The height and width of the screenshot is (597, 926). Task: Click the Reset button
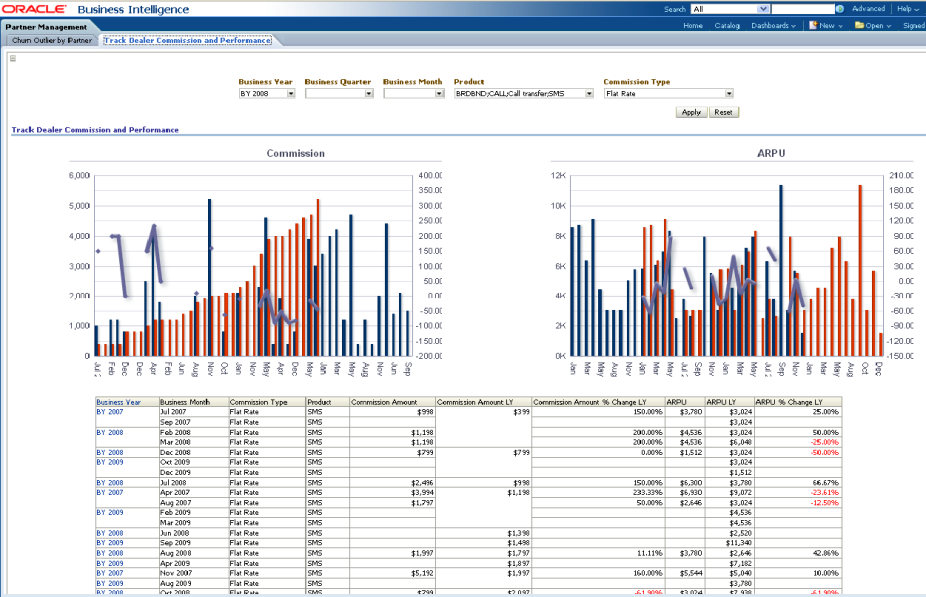[x=723, y=112]
